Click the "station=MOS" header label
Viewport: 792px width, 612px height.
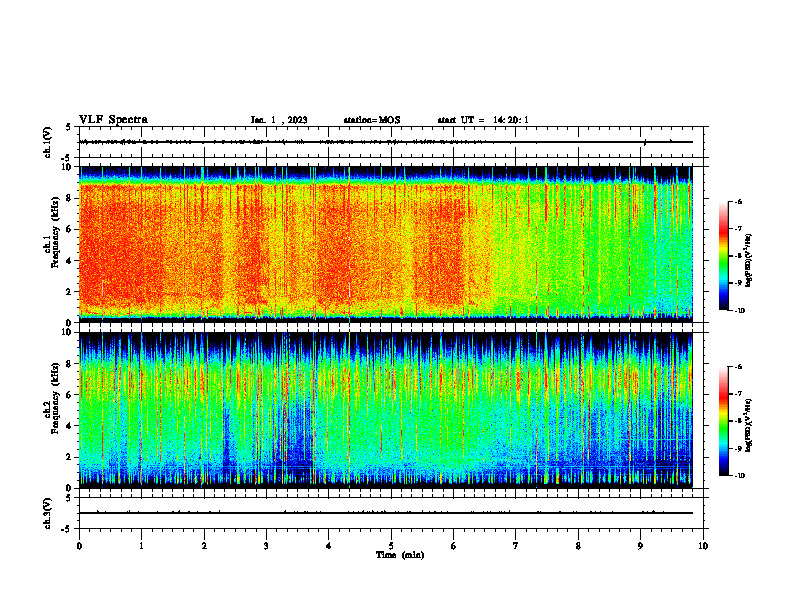click(x=372, y=120)
